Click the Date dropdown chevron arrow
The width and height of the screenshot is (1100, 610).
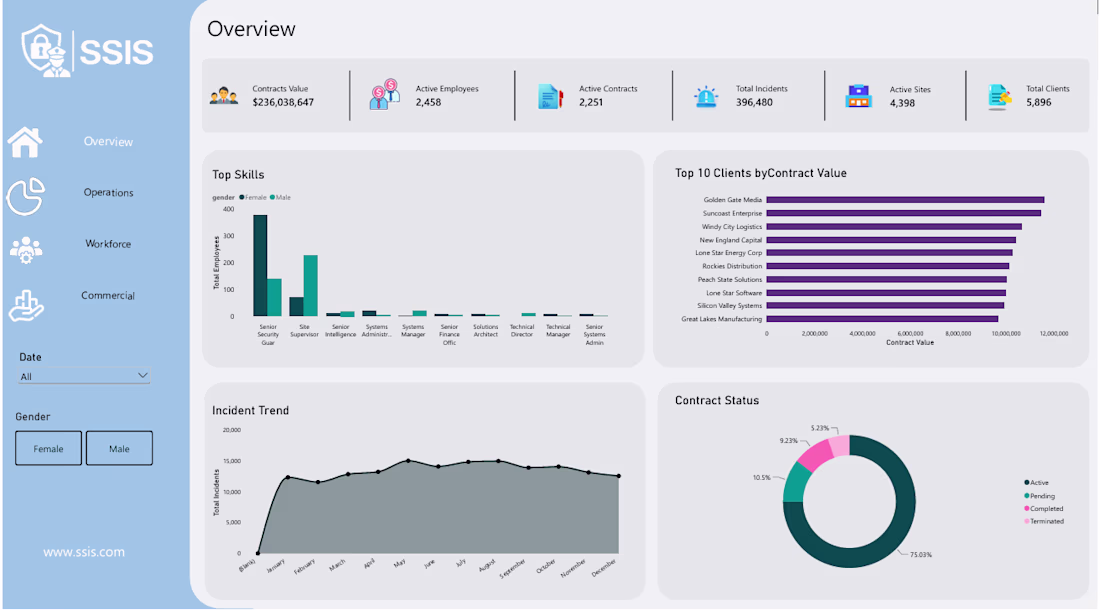click(142, 376)
